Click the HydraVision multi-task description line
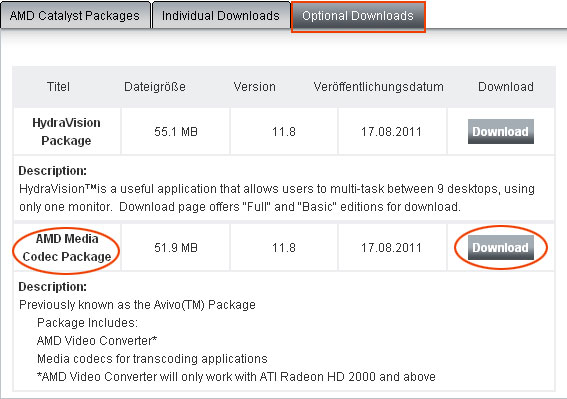The image size is (567, 399). 277,189
